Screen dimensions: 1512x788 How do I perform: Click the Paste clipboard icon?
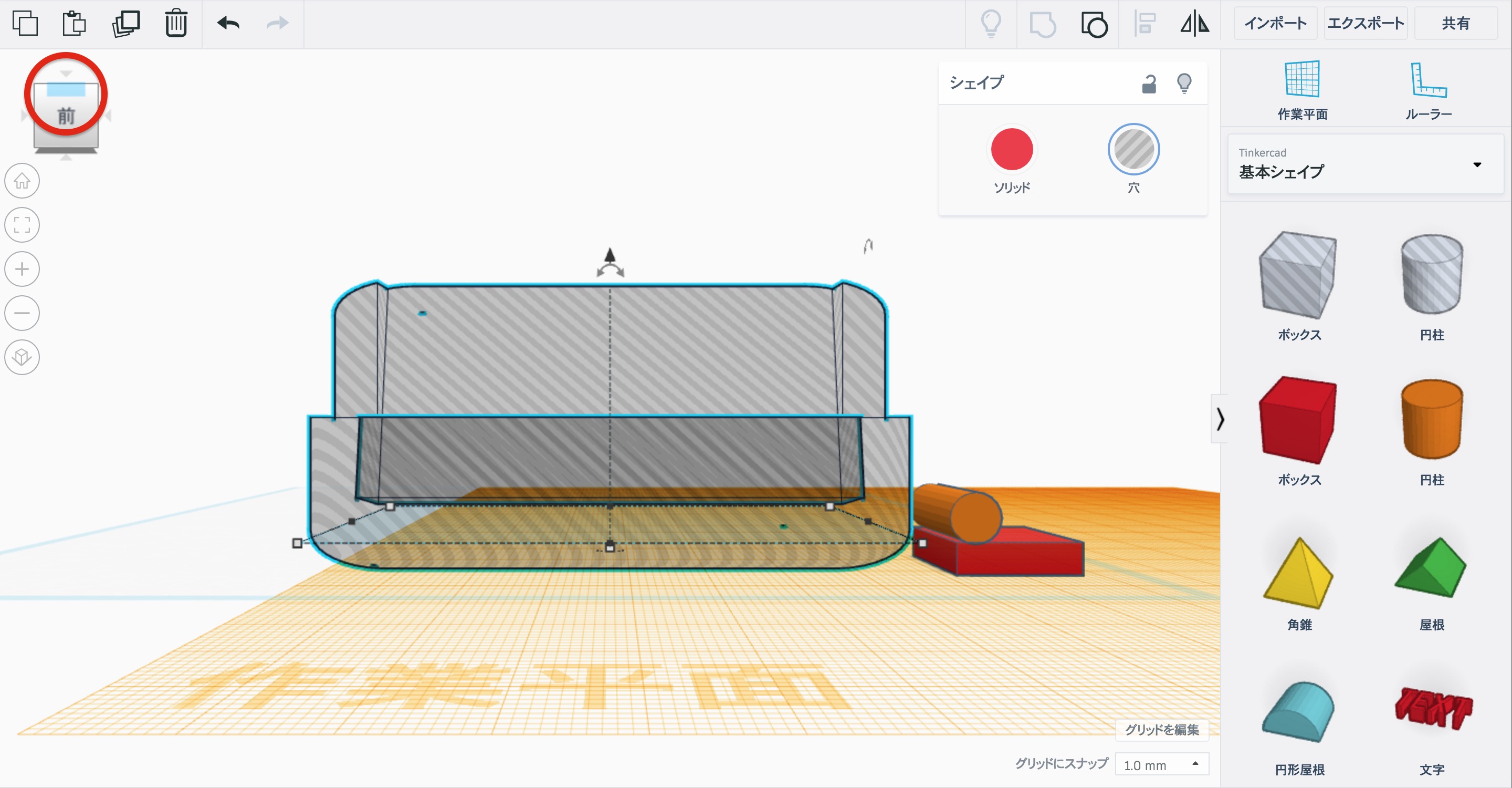[74, 24]
